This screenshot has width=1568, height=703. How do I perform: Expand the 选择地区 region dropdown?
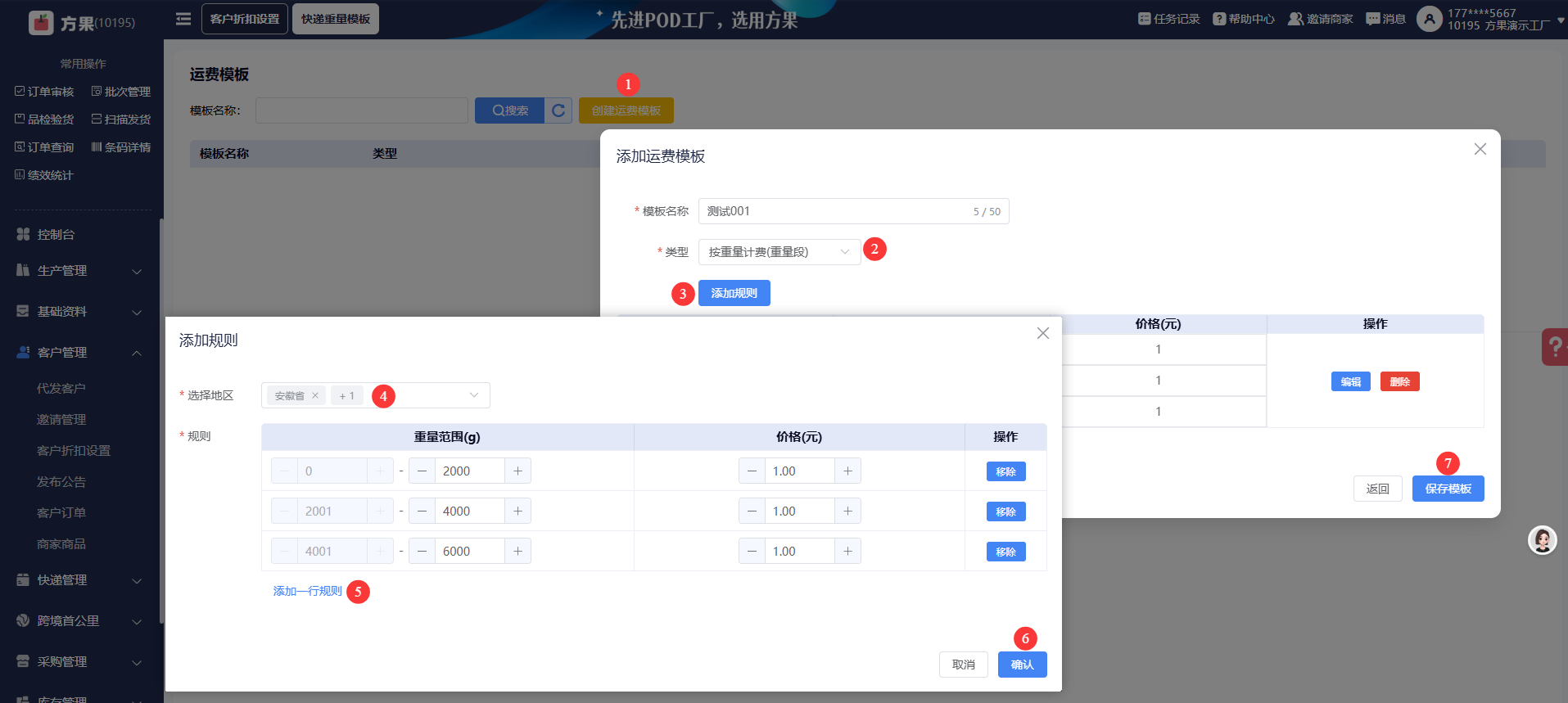(x=473, y=395)
